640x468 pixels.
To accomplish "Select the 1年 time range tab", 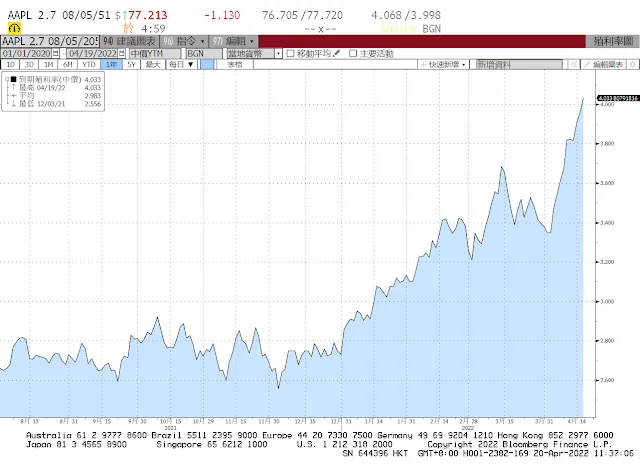I will [x=111, y=64].
